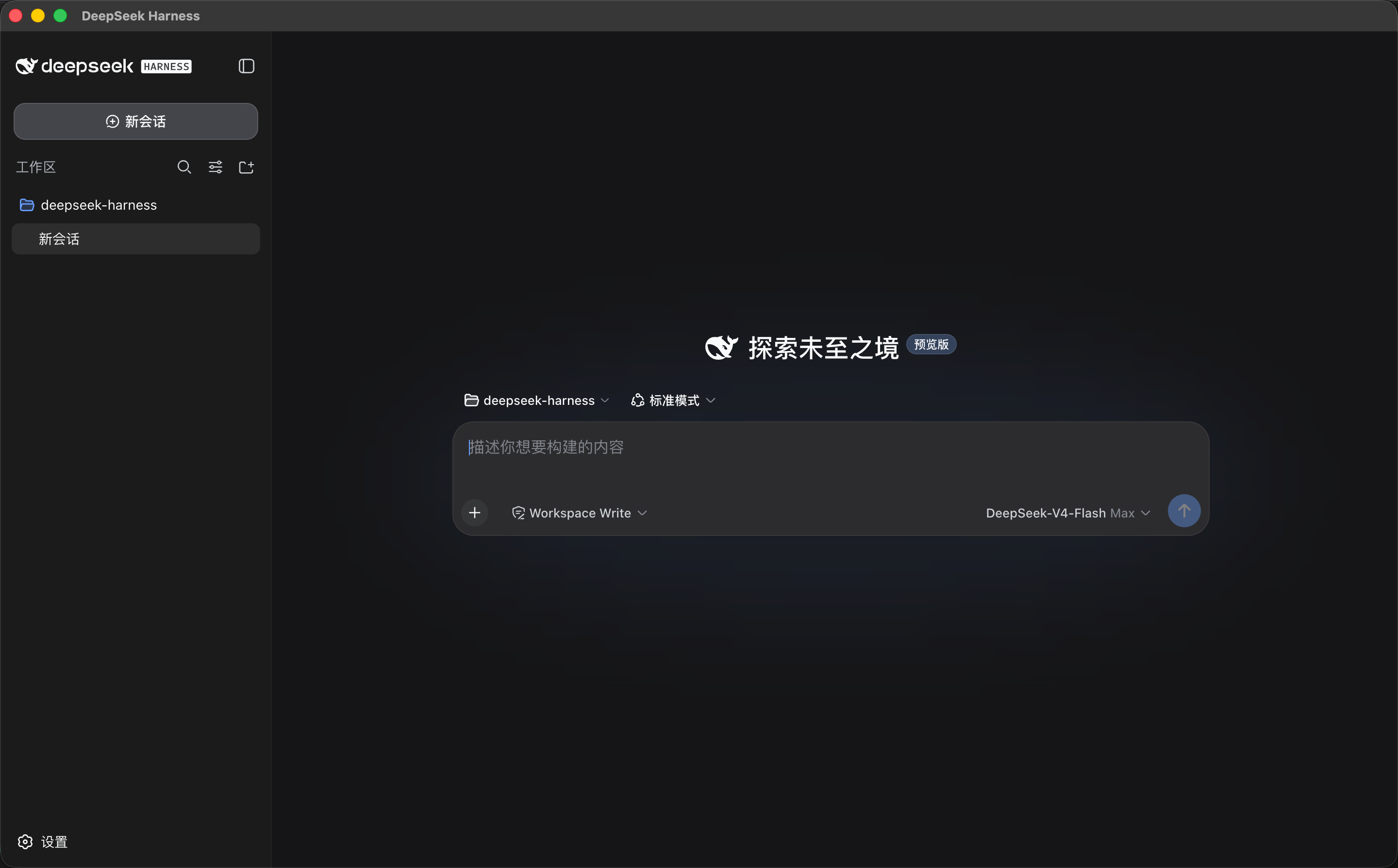Search workspaces with the magnifier icon
This screenshot has height=868, width=1398.
[184, 167]
